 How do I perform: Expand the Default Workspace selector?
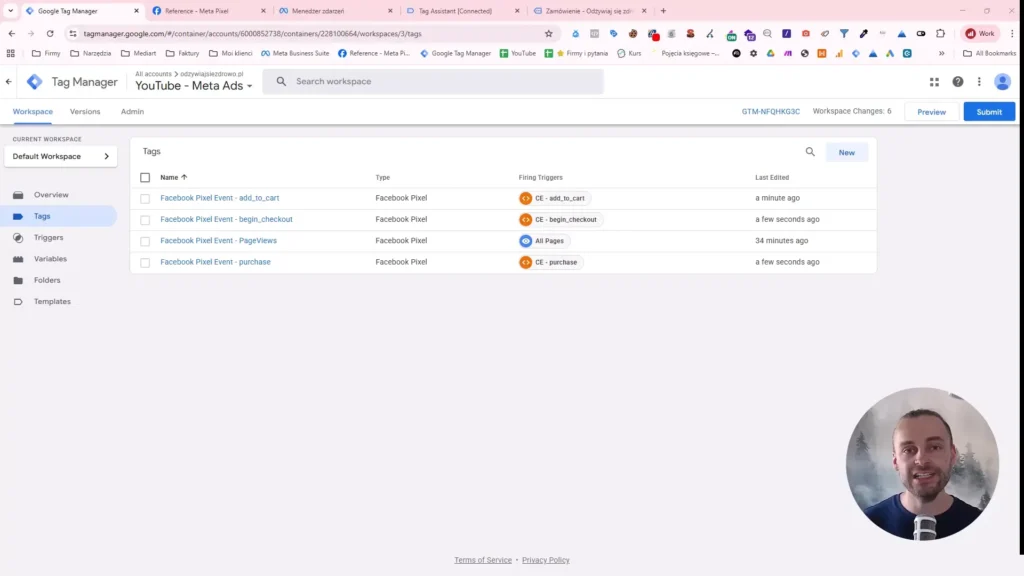(x=61, y=157)
